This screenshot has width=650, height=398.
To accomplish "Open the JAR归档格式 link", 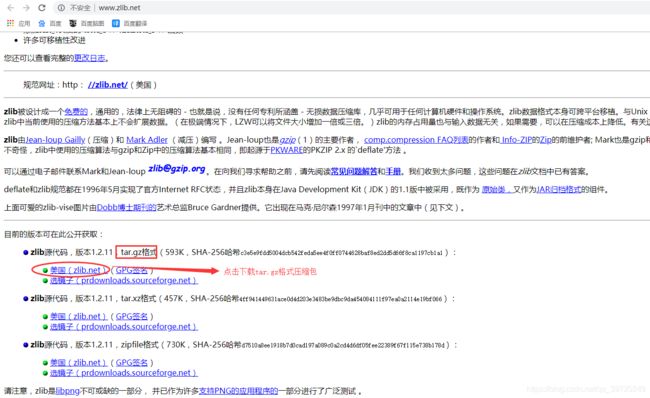I will click(x=558, y=189).
